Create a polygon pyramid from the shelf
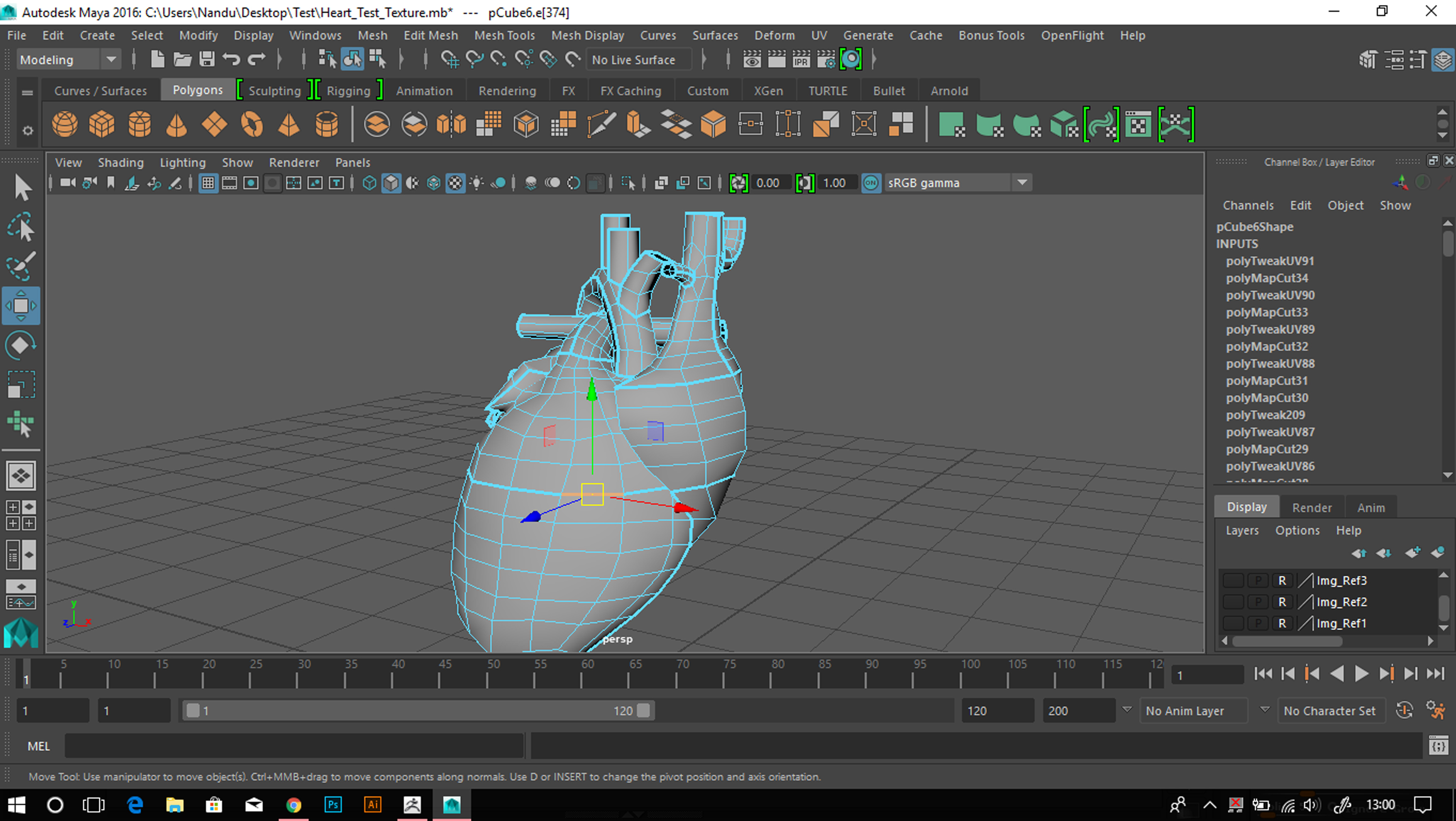Viewport: 1456px width, 821px height. coord(288,124)
